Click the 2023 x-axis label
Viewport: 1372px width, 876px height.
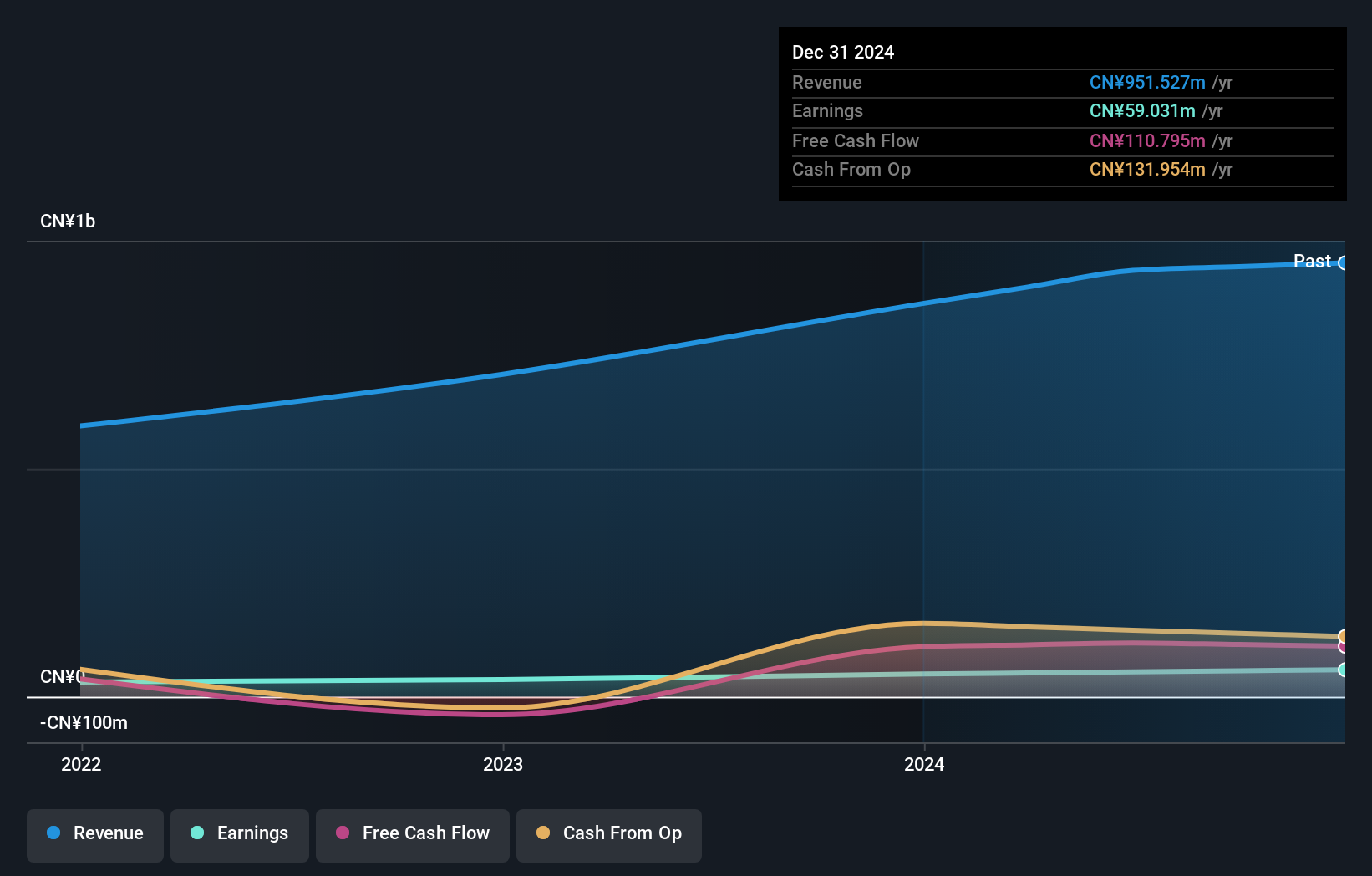(503, 764)
